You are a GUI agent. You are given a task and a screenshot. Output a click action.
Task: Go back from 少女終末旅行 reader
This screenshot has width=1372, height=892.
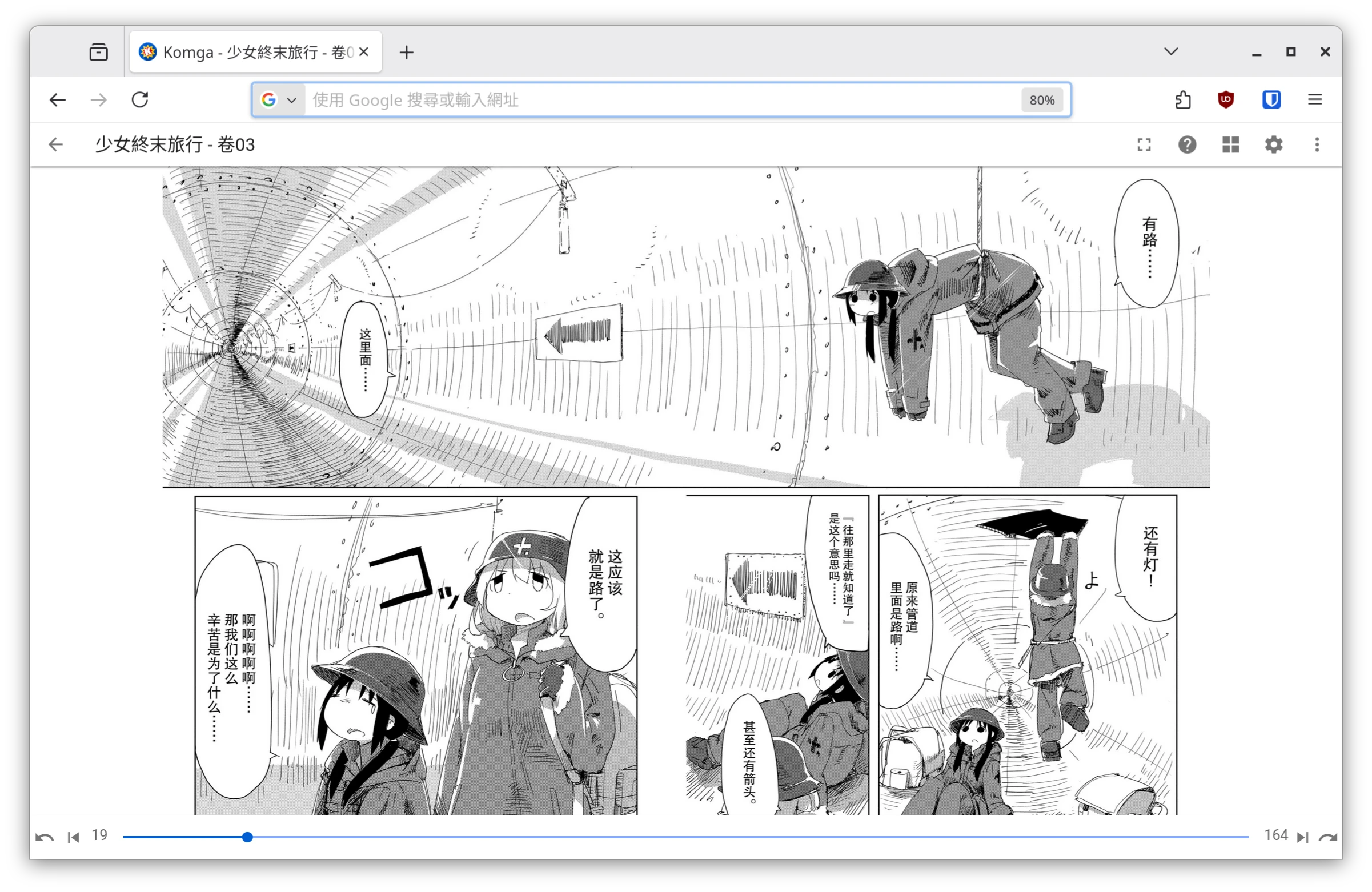click(56, 144)
